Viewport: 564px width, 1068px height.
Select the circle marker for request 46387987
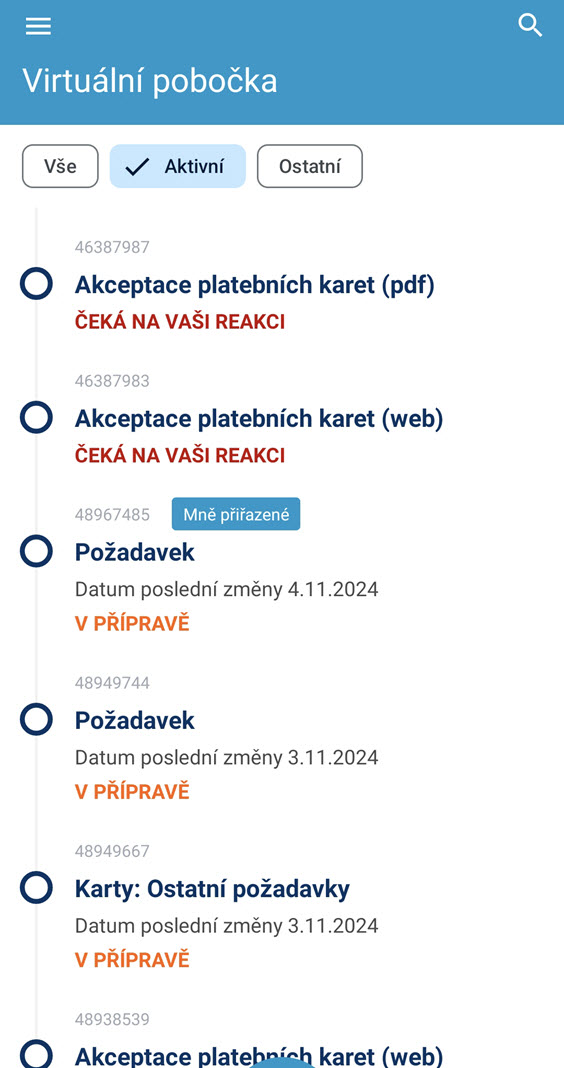(x=36, y=283)
